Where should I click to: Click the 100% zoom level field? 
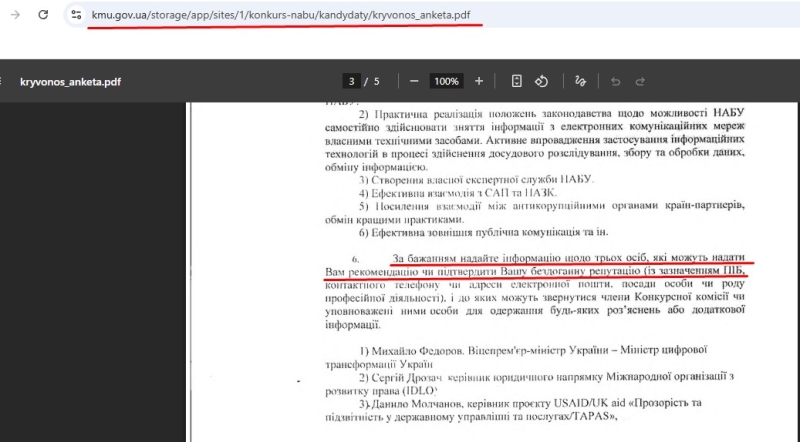coord(446,81)
